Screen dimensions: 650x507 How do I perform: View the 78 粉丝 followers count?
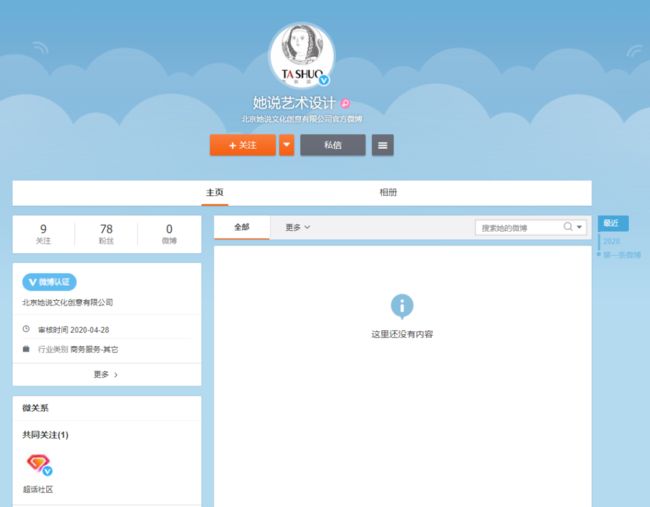pos(106,234)
